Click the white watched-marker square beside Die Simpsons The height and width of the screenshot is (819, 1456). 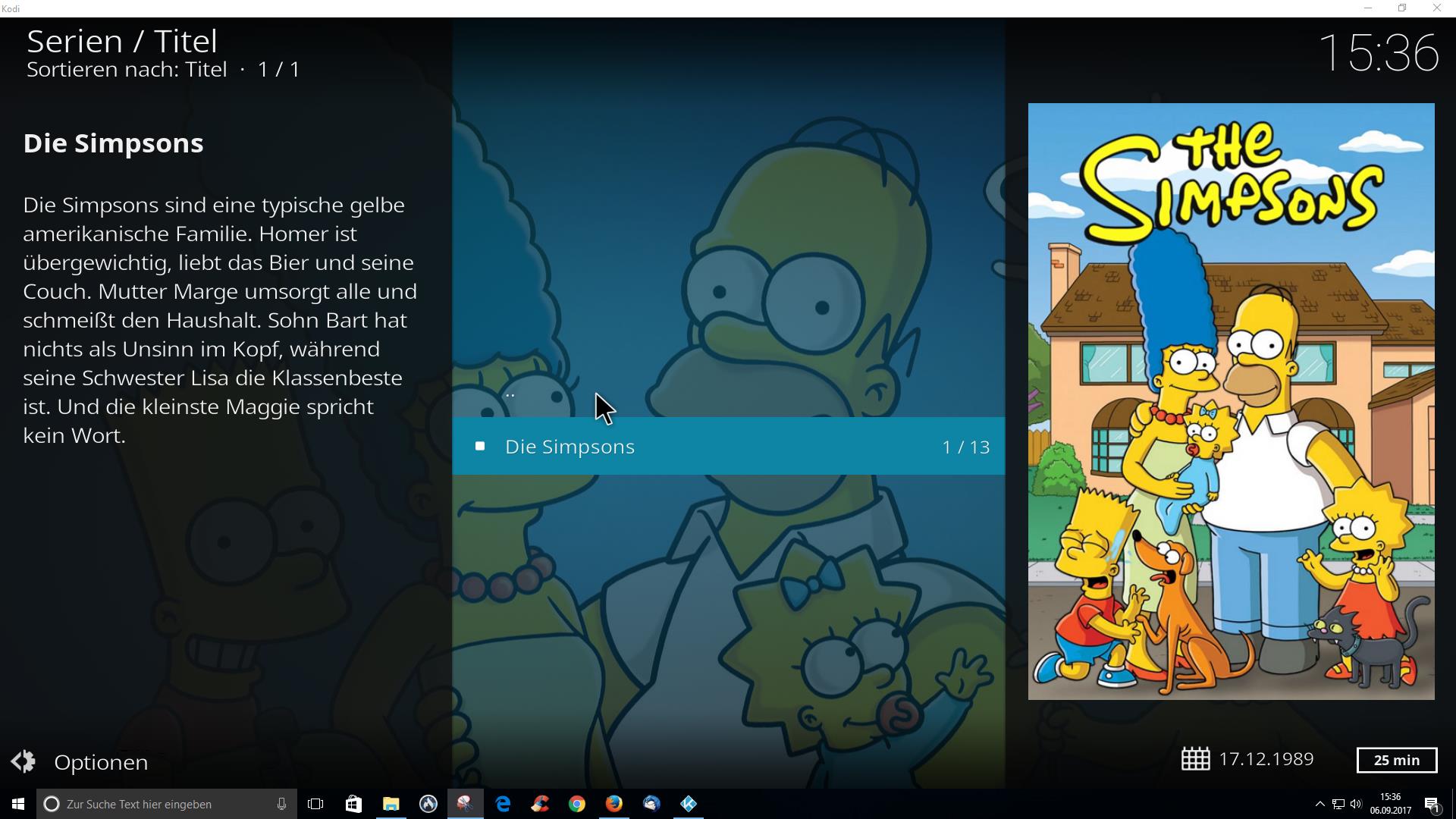coord(479,446)
